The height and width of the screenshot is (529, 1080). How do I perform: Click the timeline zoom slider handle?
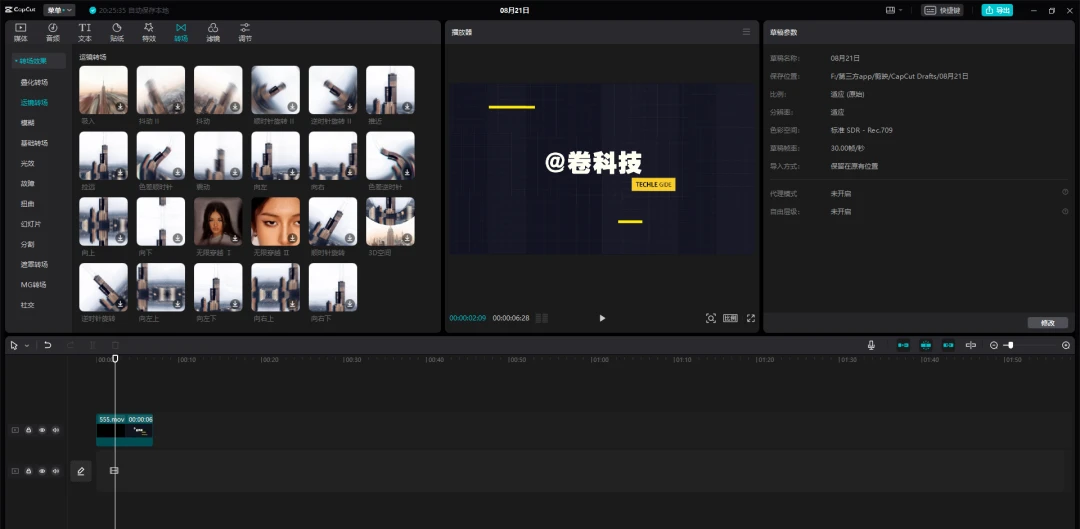1010,345
